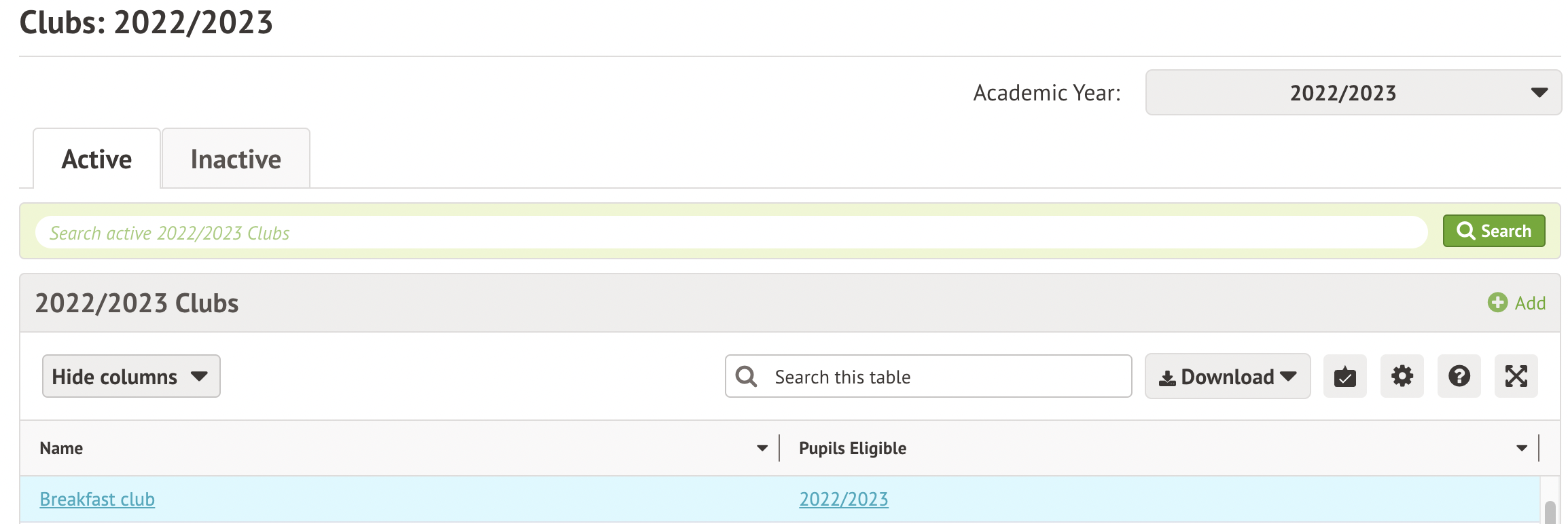Expand table to full screen
This screenshot has width=1568, height=524.
point(1516,376)
